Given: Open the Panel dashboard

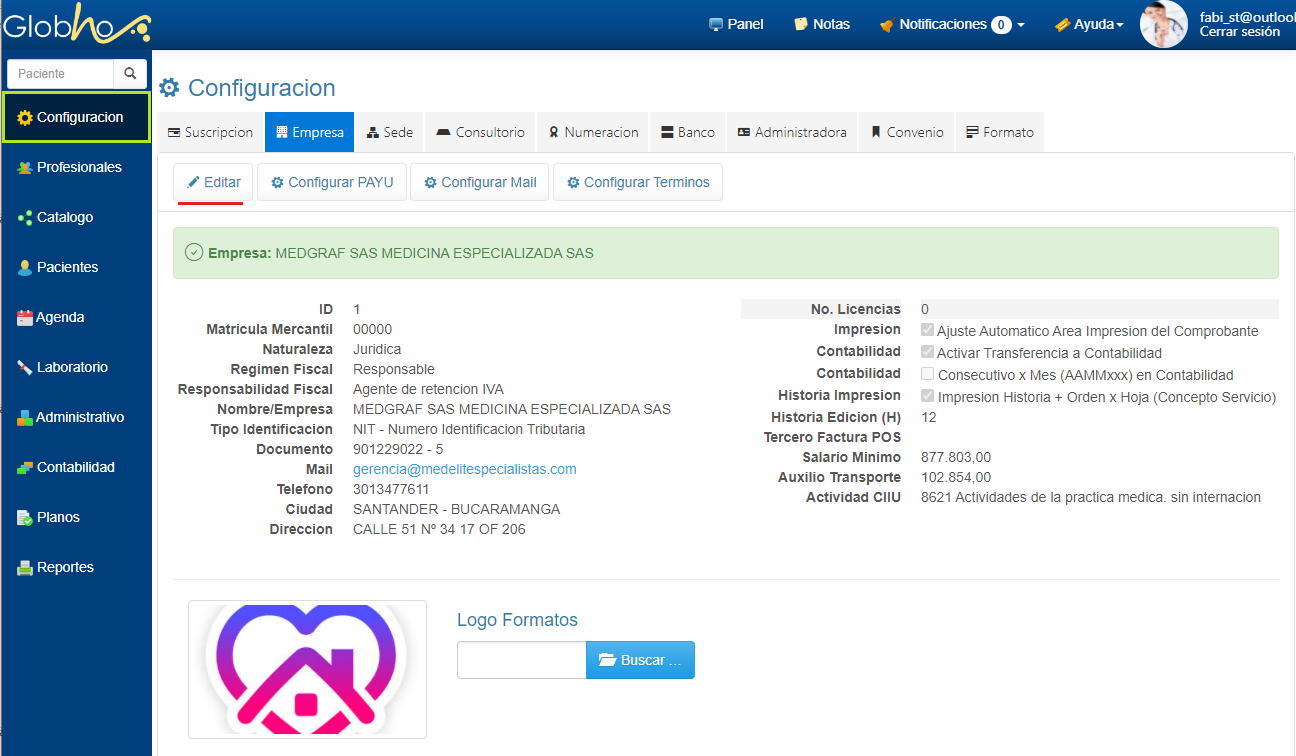Looking at the screenshot, I should pos(735,24).
